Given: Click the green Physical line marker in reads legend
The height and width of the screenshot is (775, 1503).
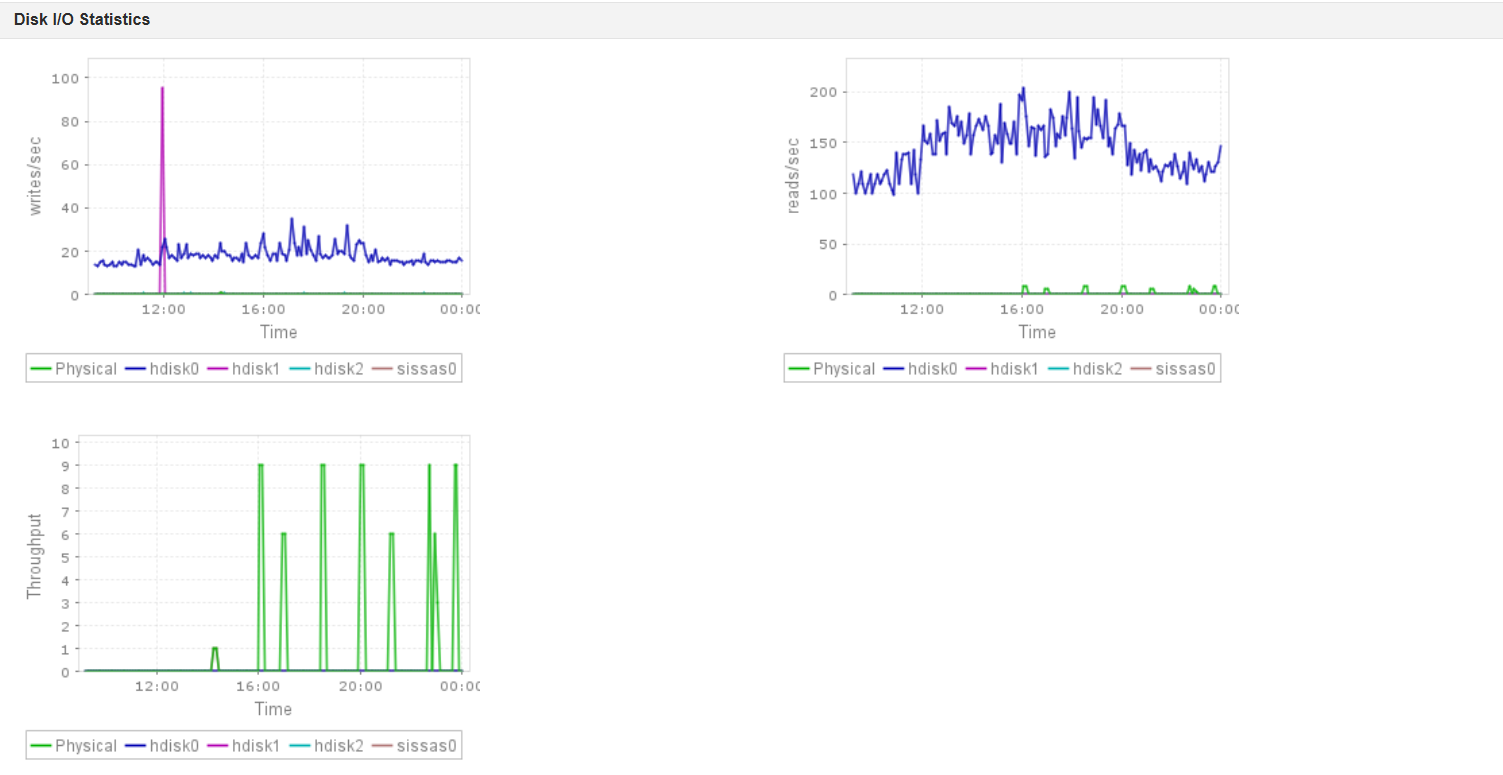Looking at the screenshot, I should [798, 368].
